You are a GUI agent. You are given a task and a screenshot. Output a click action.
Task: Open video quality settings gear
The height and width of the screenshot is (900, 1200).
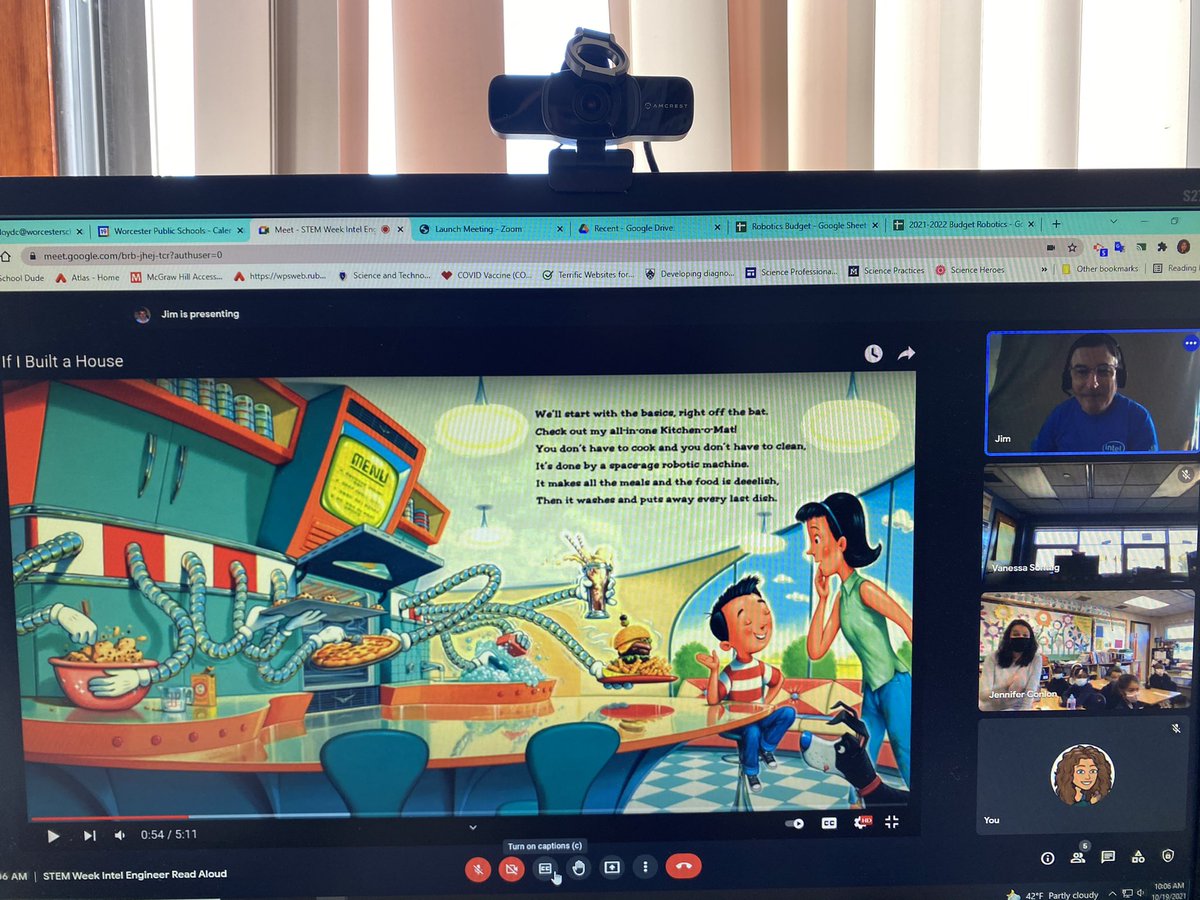tap(861, 822)
